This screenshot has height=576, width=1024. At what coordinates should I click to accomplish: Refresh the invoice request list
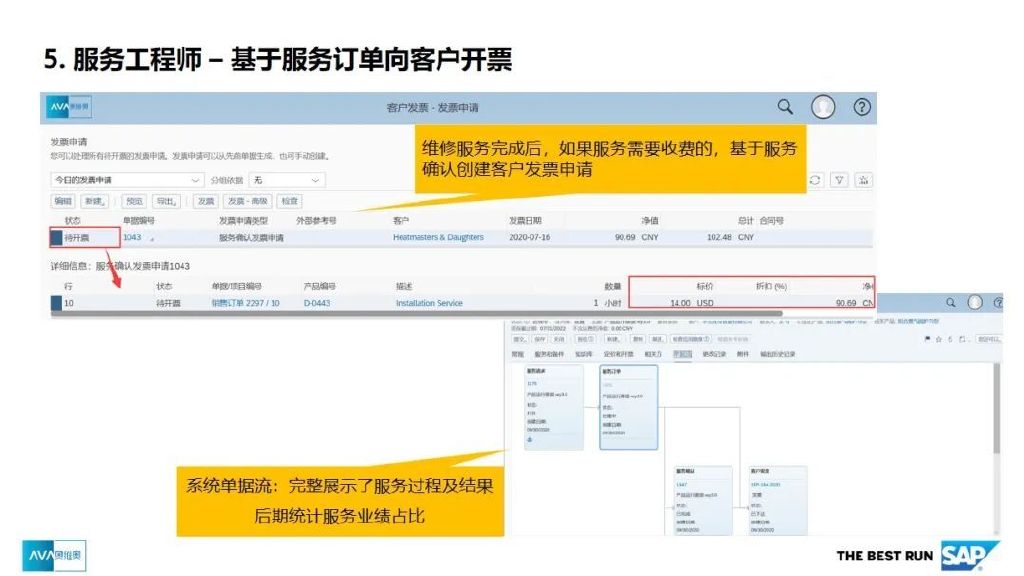(814, 180)
